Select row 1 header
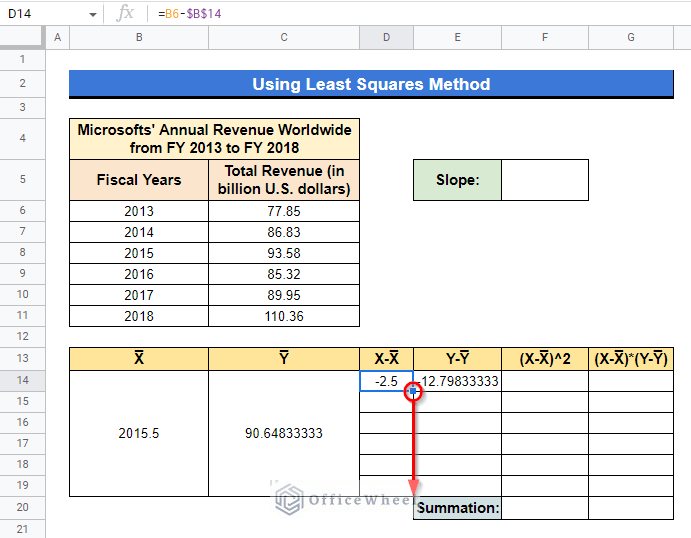This screenshot has width=691, height=538. [x=22, y=59]
